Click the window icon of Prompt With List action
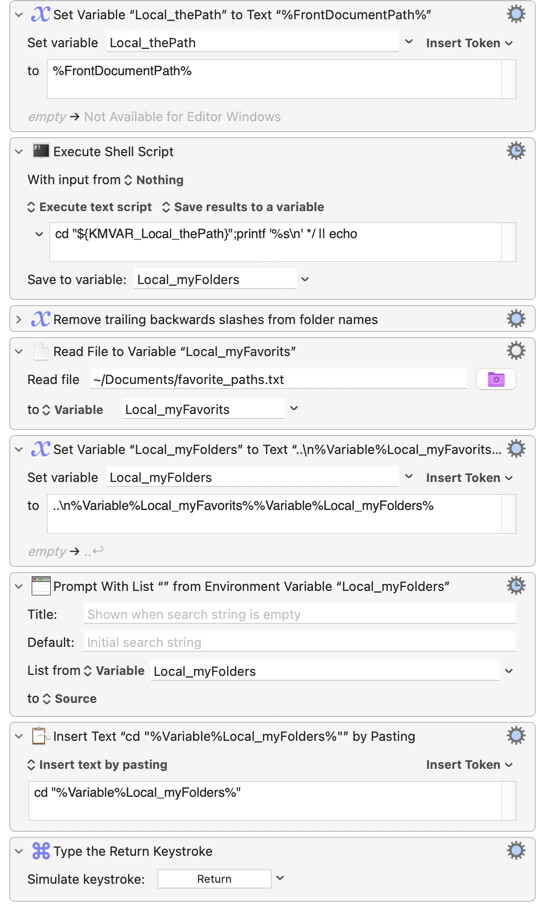543x906 pixels. [40, 586]
